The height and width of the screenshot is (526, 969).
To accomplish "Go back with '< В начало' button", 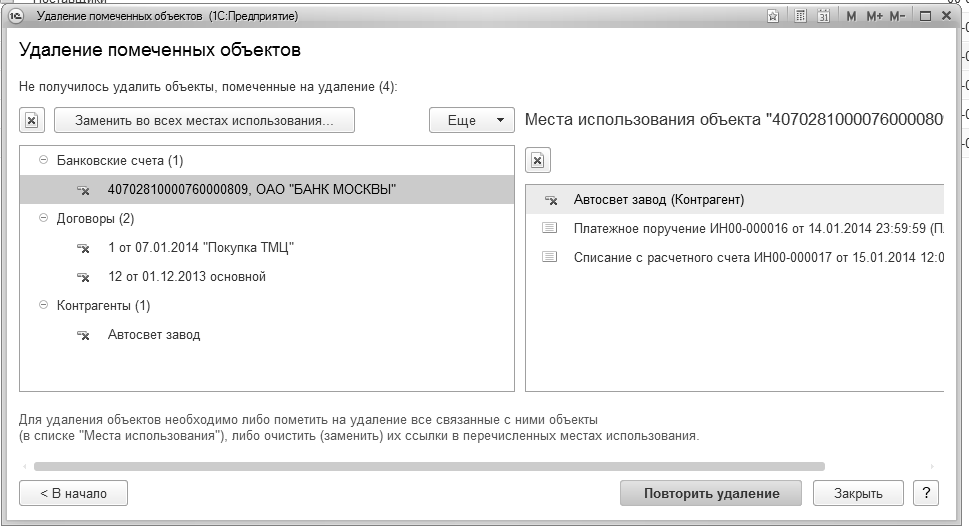I will click(74, 493).
